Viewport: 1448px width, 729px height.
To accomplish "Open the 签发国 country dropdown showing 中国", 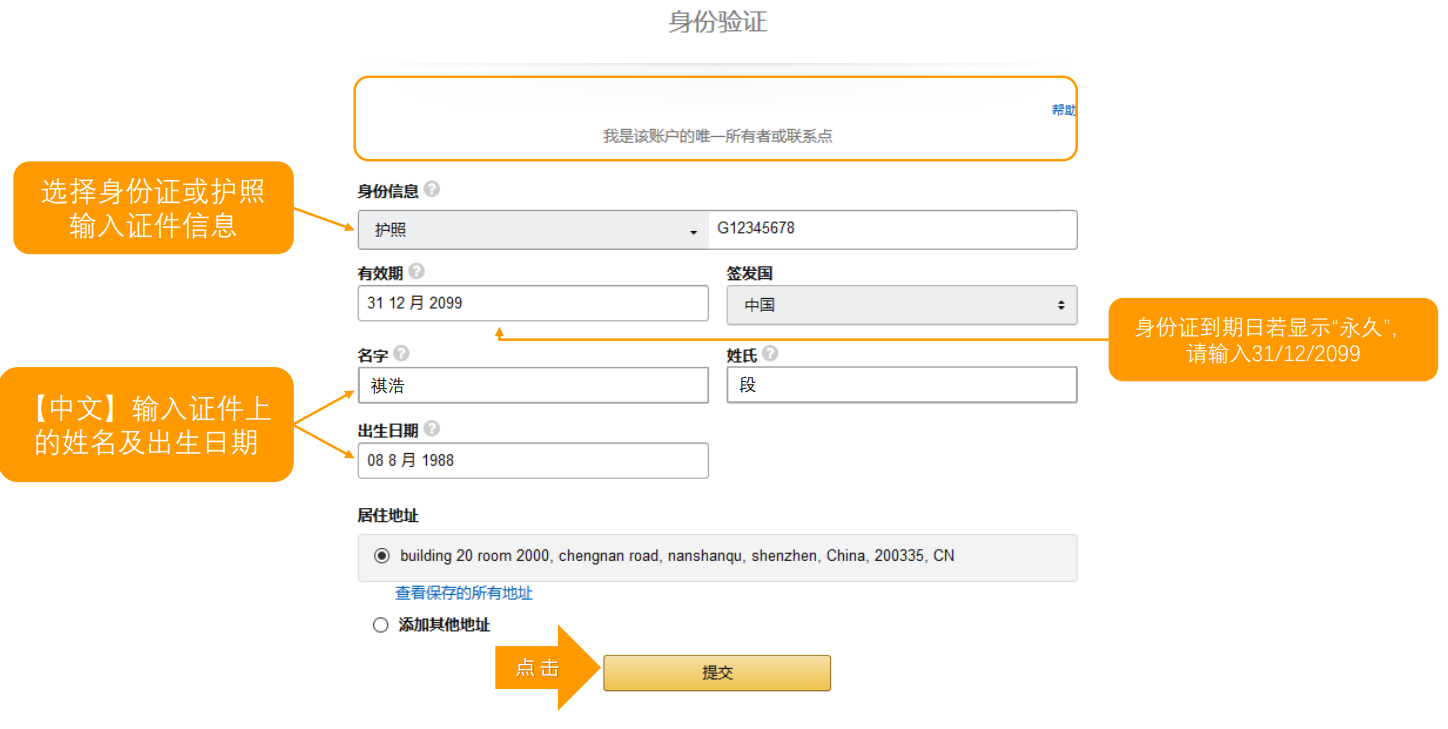I will point(901,305).
